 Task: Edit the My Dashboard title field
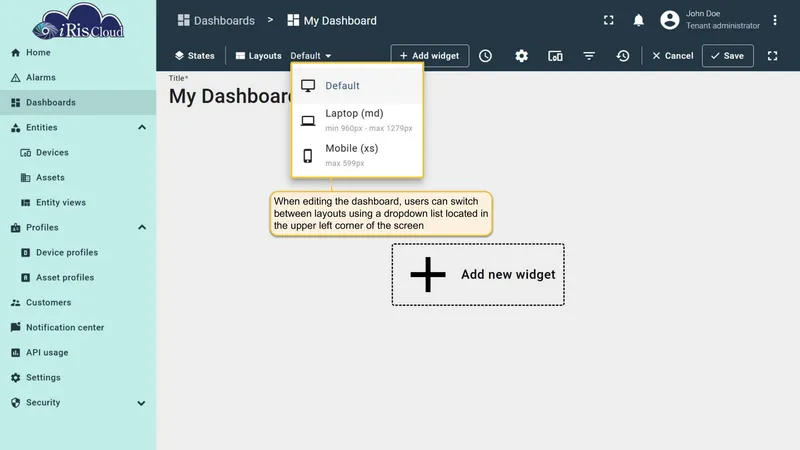[x=230, y=96]
